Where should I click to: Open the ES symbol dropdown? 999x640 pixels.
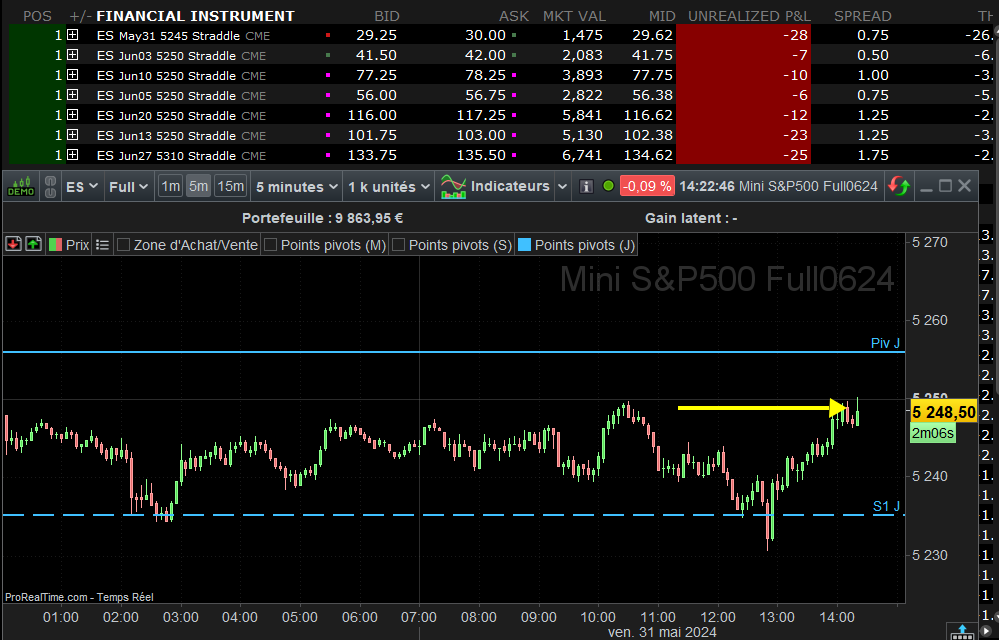(82, 186)
